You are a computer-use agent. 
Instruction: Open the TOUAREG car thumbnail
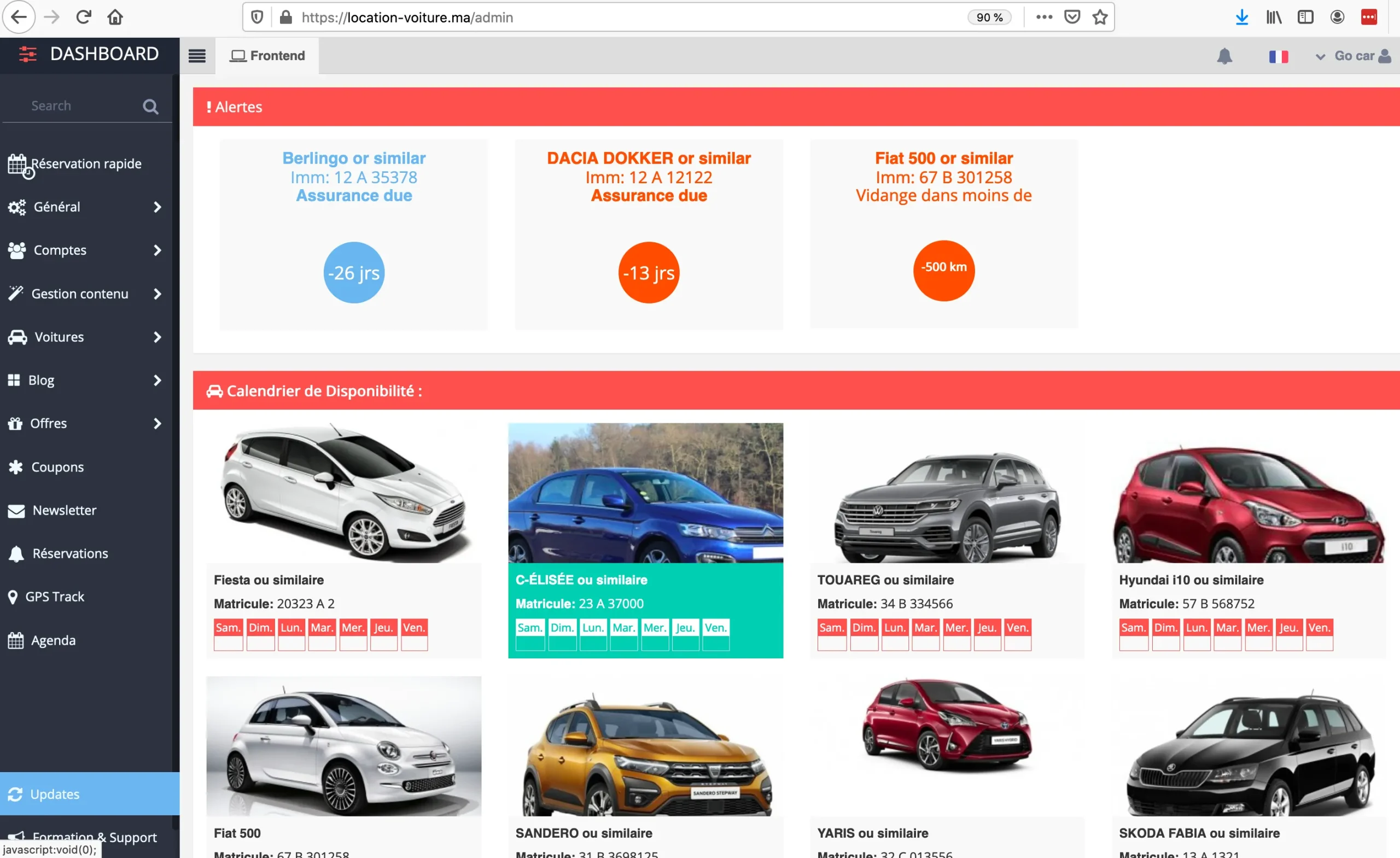[x=948, y=493]
